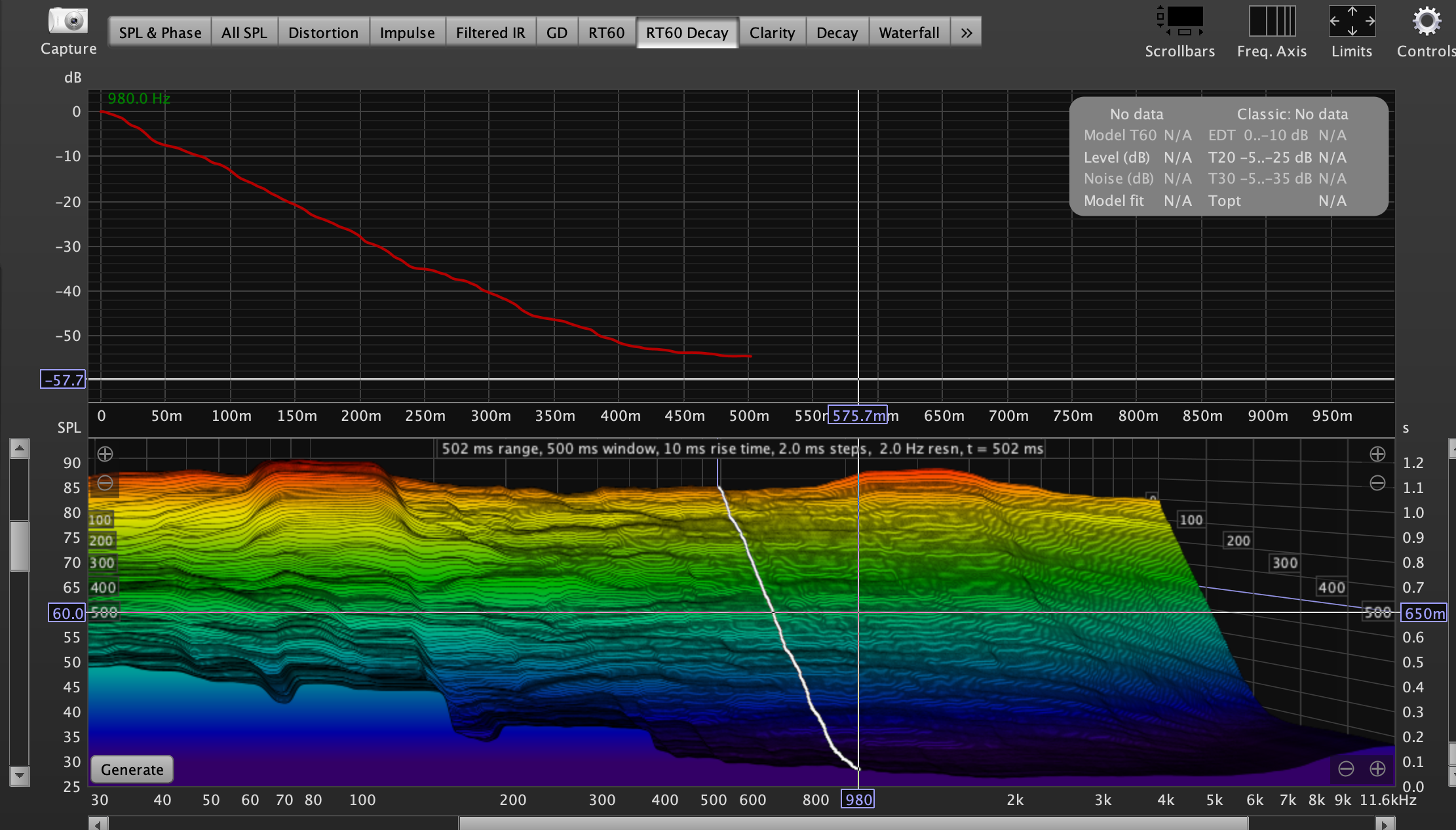Screen dimensions: 1456x830
Task: Click top-left zoom in plus icon
Action: click(105, 454)
